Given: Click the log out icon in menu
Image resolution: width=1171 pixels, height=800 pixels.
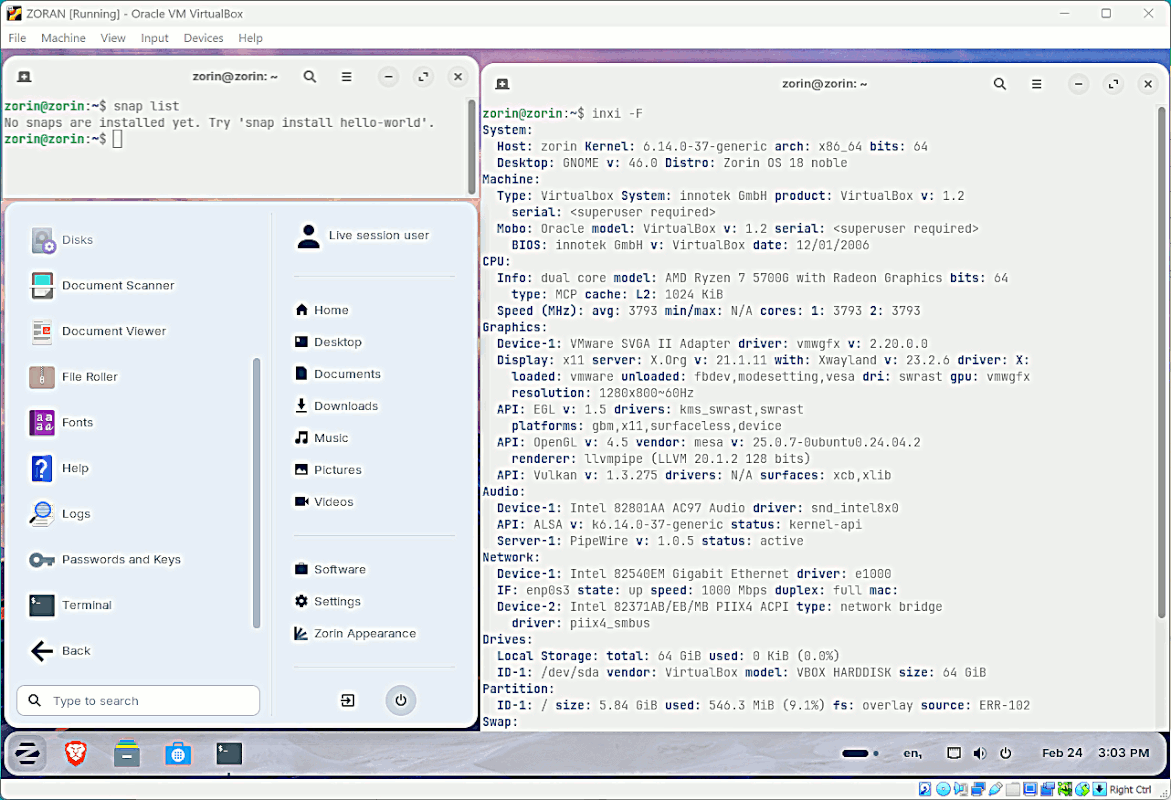Looking at the screenshot, I should tap(348, 701).
